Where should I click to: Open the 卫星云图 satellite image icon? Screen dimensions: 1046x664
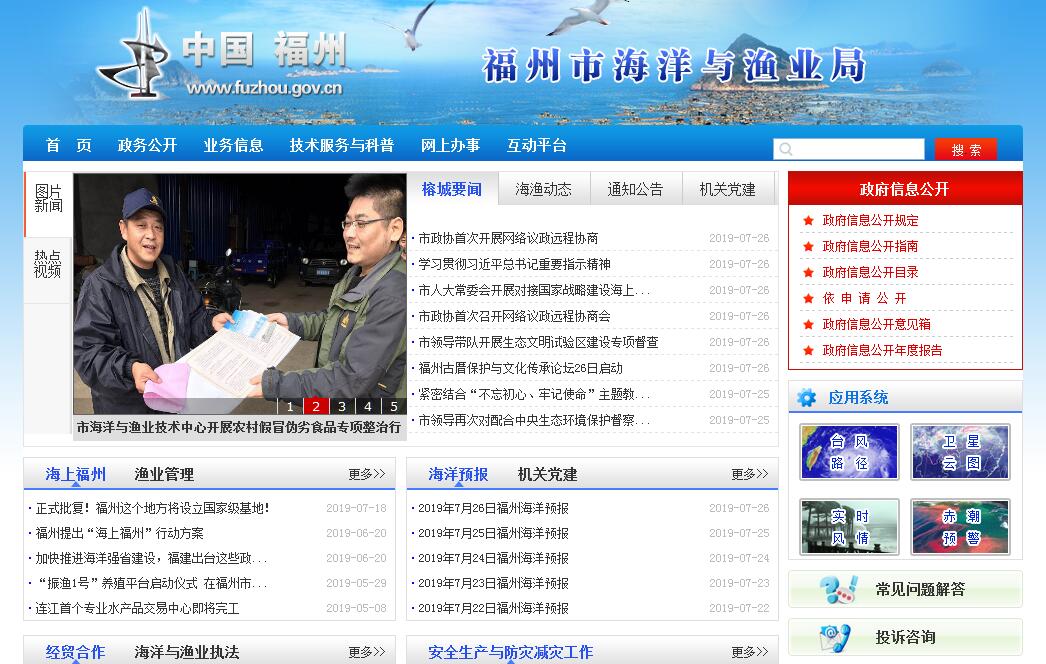click(960, 452)
